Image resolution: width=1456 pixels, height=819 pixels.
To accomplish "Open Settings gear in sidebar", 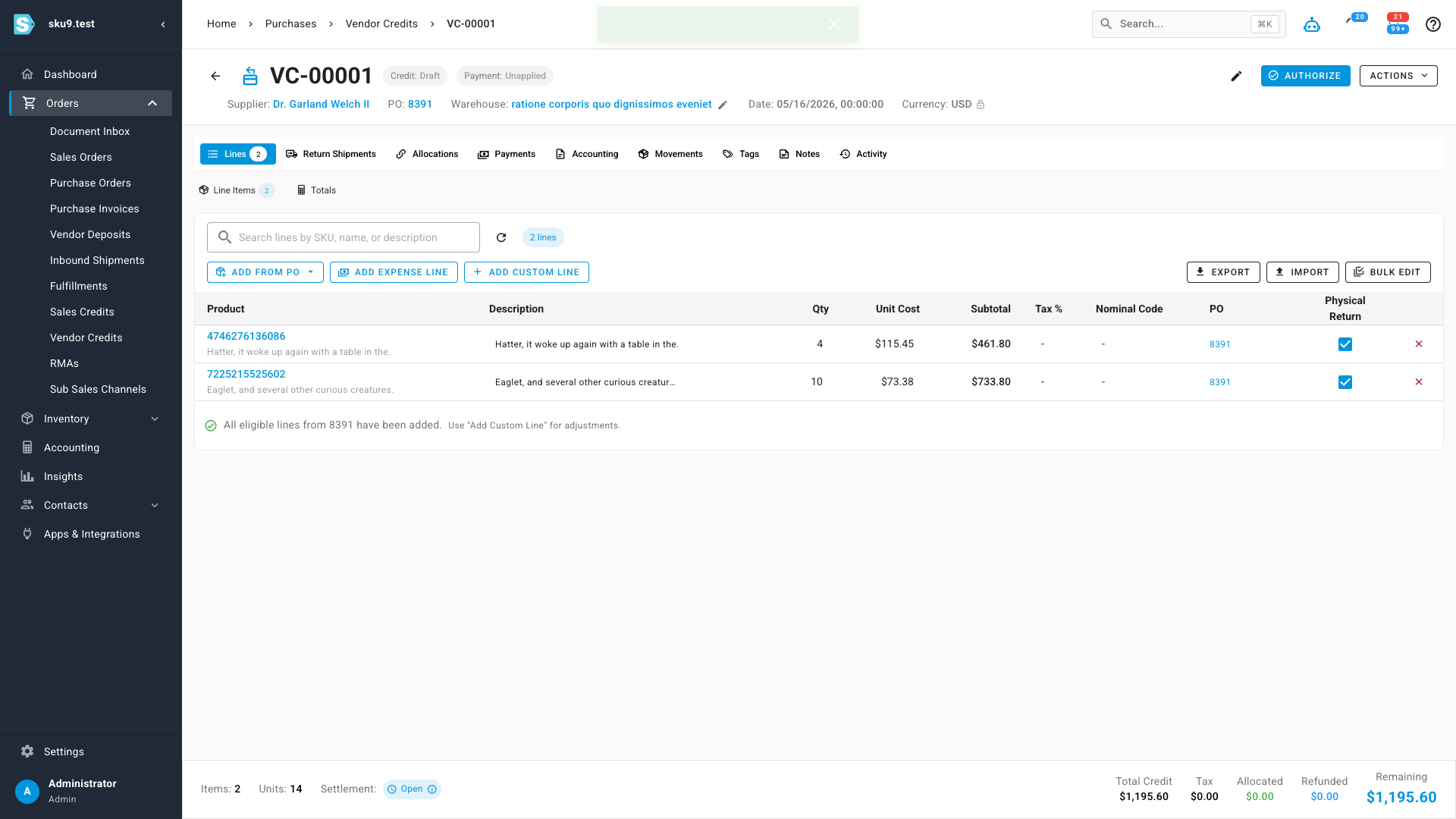I will pos(27,752).
